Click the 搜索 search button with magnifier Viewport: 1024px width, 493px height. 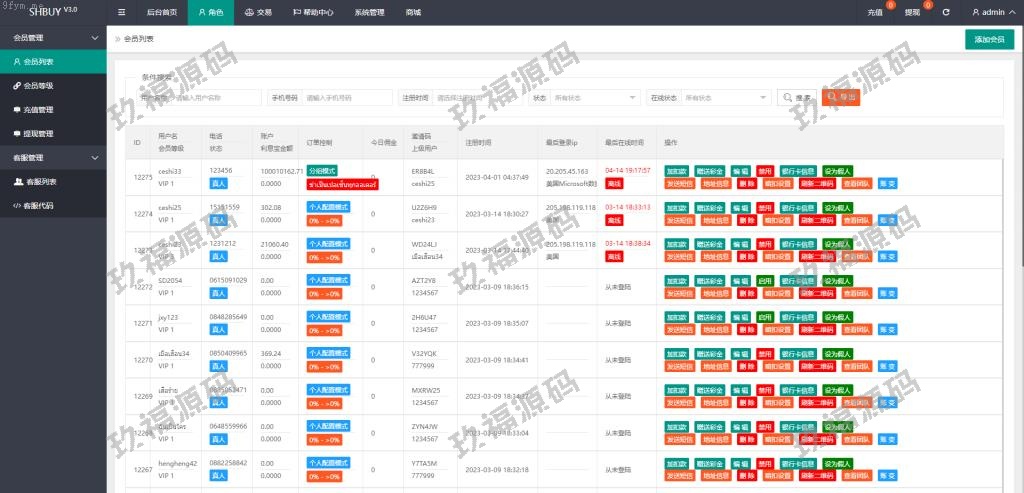pyautogui.click(x=796, y=97)
